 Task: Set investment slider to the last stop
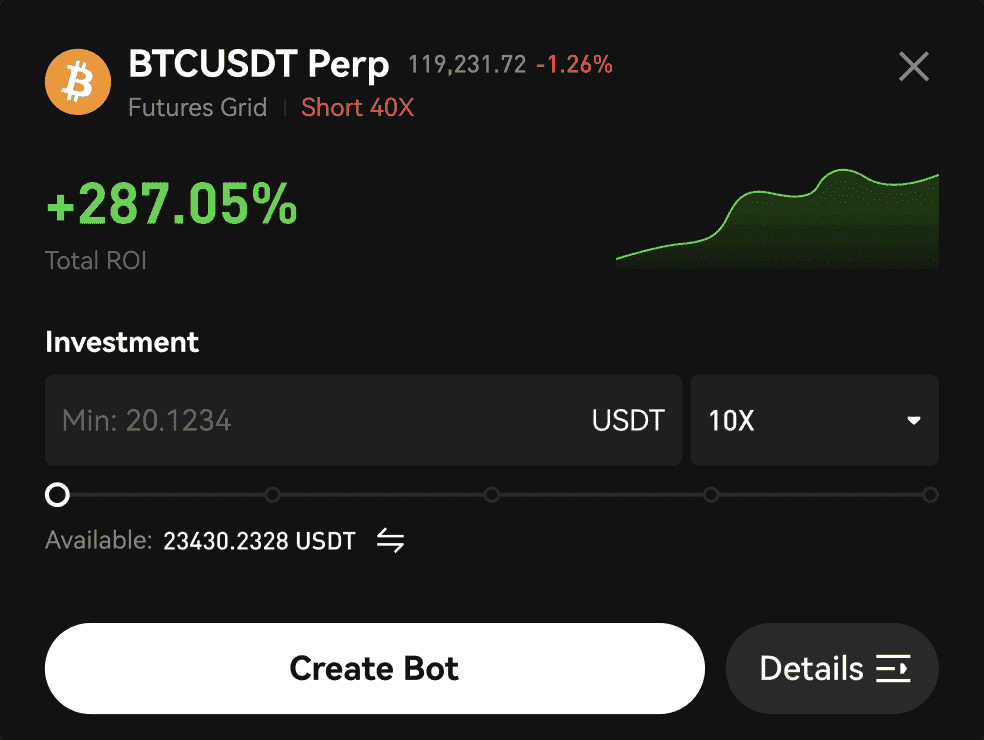pos(930,495)
